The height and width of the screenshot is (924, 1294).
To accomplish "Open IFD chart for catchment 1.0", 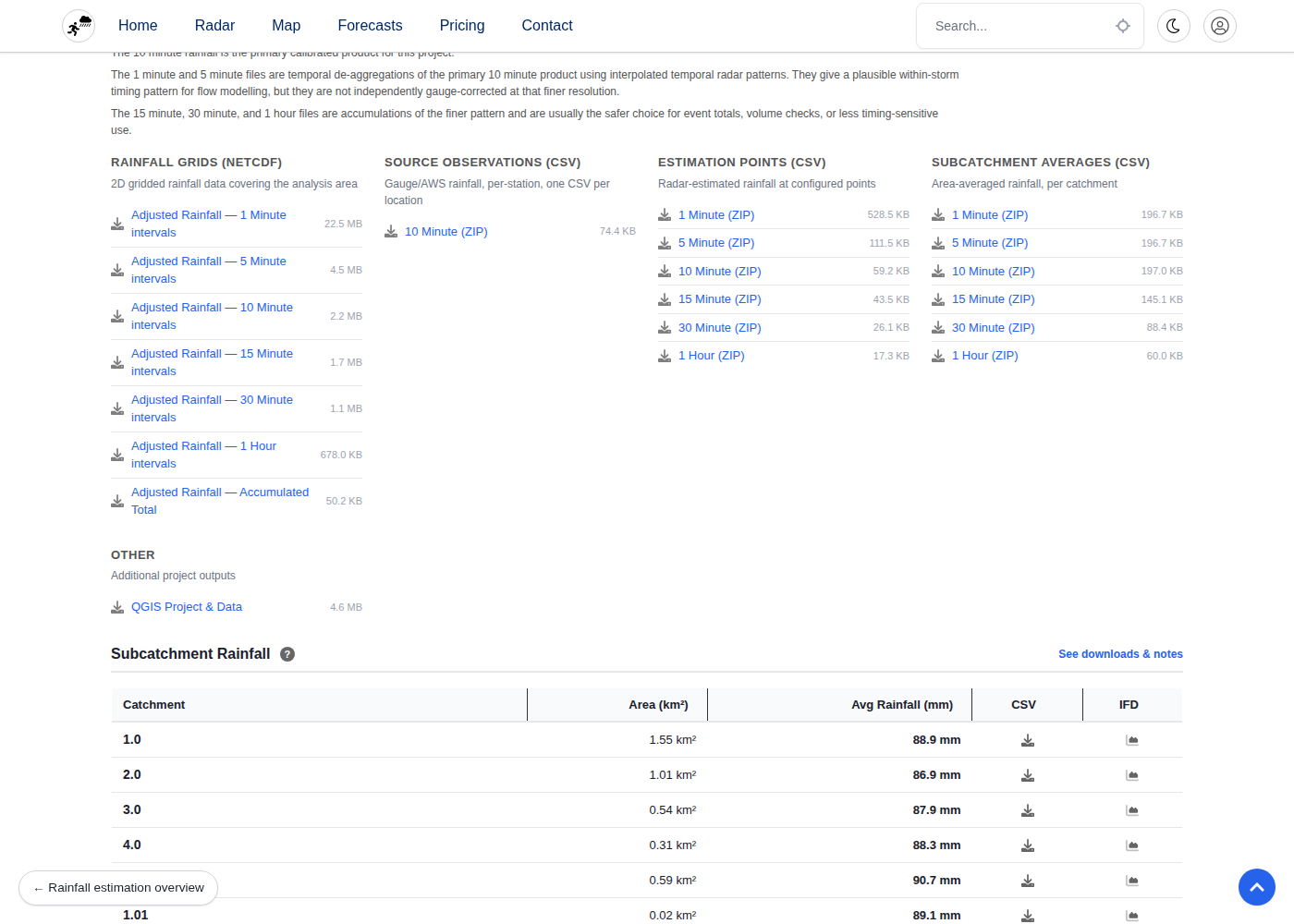I will (1132, 740).
